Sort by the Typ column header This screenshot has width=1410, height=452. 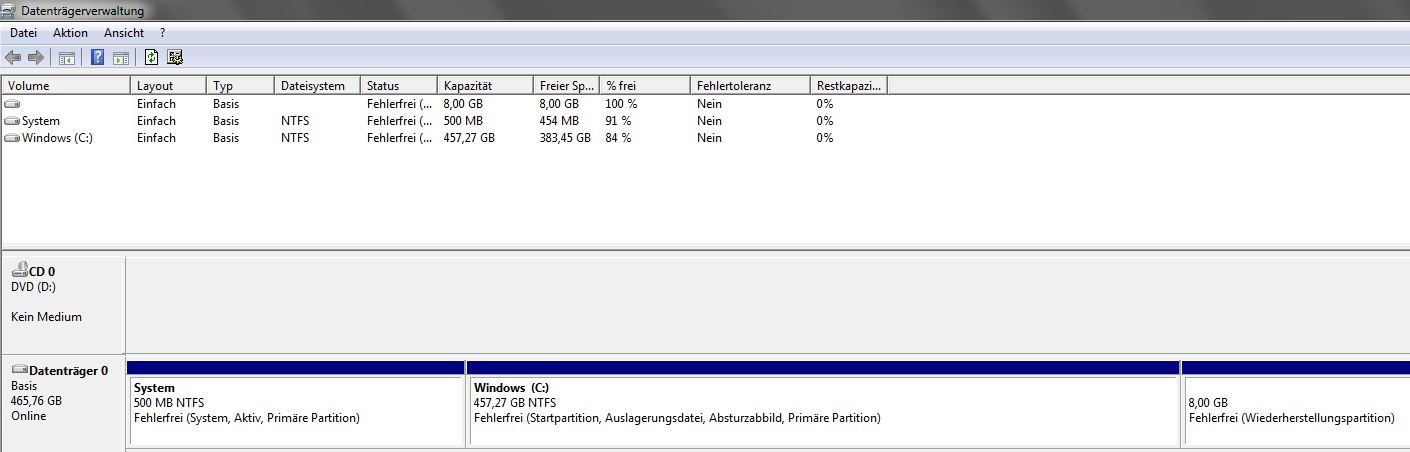pos(240,86)
